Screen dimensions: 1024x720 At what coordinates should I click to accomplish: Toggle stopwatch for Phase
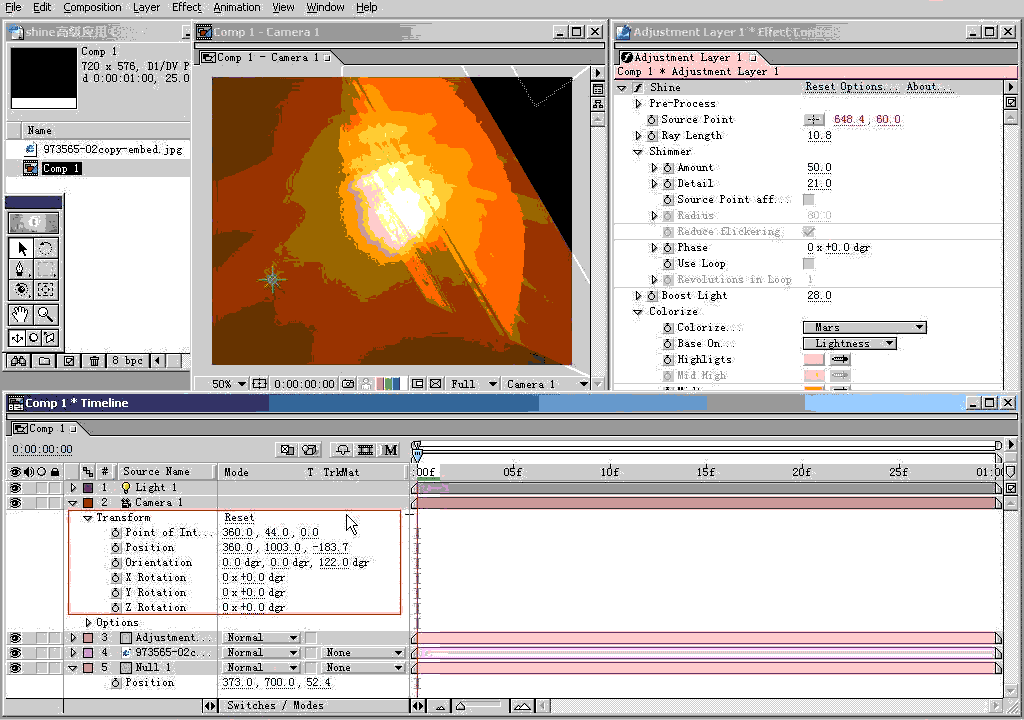pos(667,248)
